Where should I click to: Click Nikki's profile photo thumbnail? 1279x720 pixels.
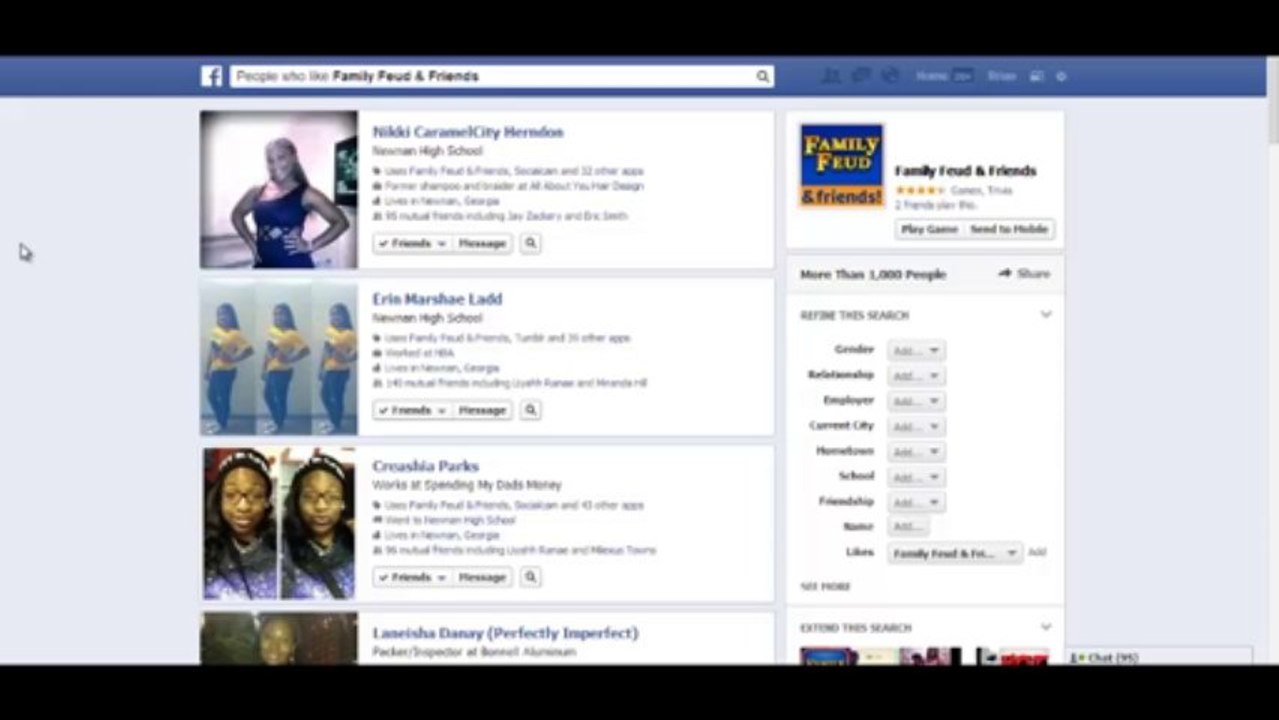[279, 189]
